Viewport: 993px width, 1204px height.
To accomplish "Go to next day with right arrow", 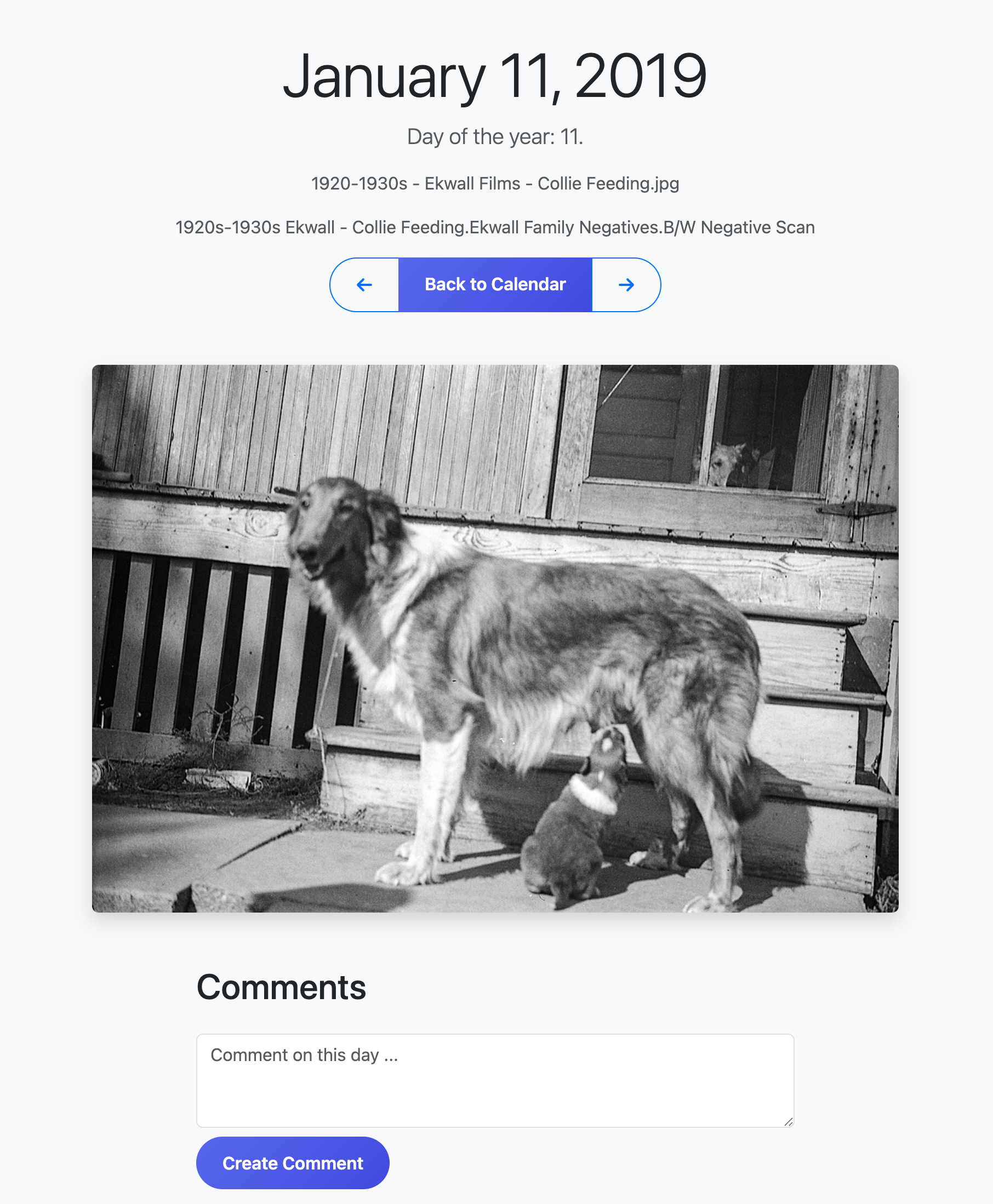I will click(626, 285).
